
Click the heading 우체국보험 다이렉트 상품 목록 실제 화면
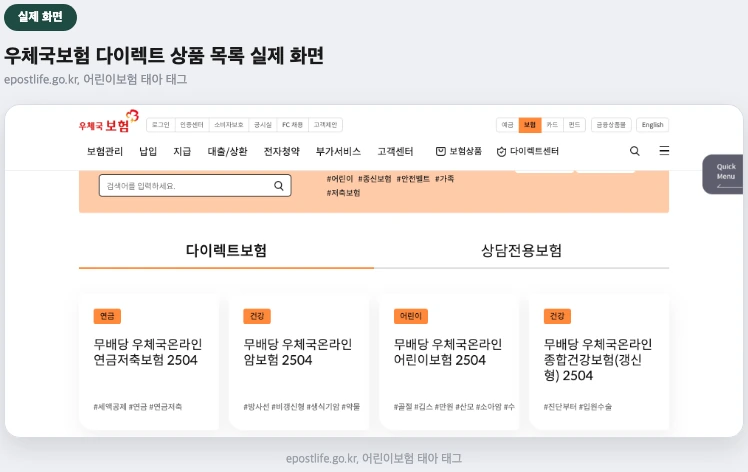[x=164, y=55]
